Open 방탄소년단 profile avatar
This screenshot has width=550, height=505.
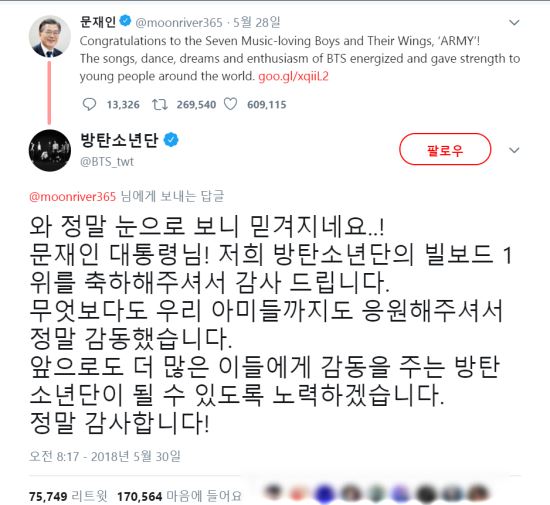[49, 150]
